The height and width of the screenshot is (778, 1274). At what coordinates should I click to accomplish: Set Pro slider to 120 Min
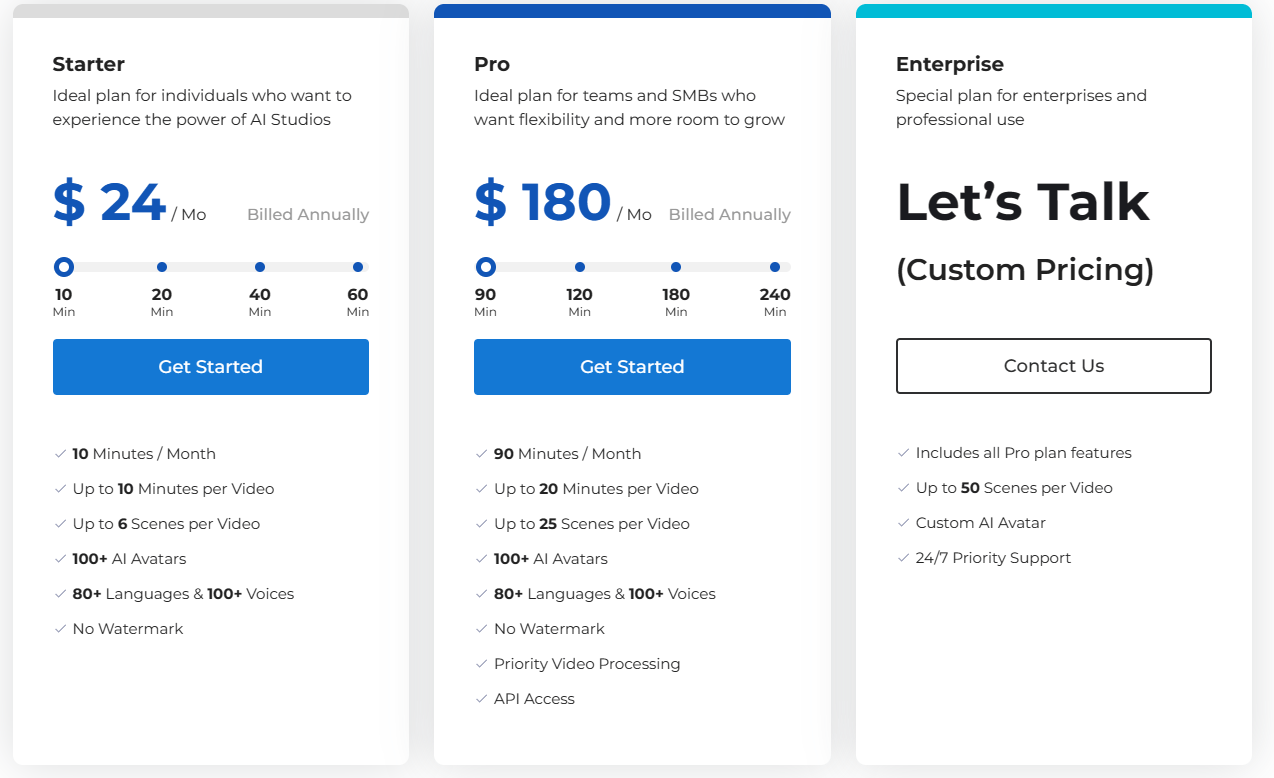(580, 267)
